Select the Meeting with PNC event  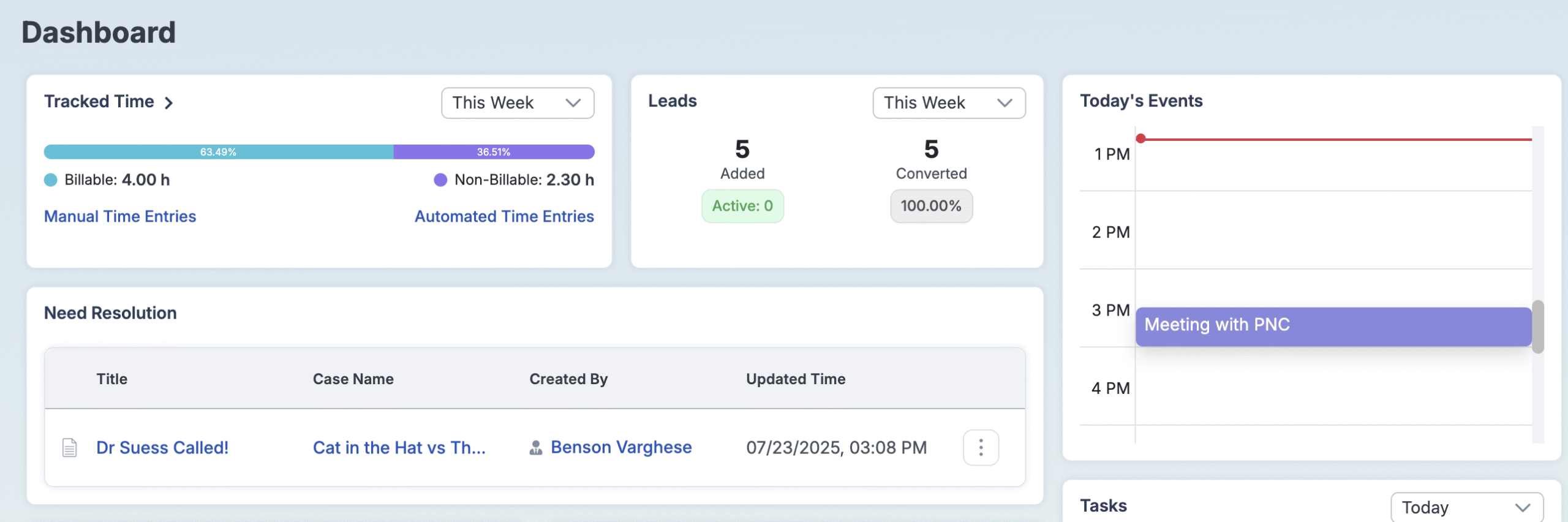pyautogui.click(x=1333, y=326)
